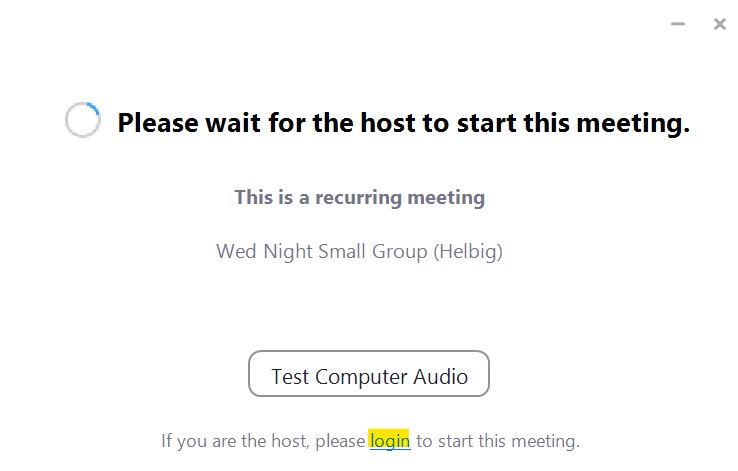The width and height of the screenshot is (738, 471).
Task: Click the word 'Helbig' in the meeting name
Action: [467, 251]
